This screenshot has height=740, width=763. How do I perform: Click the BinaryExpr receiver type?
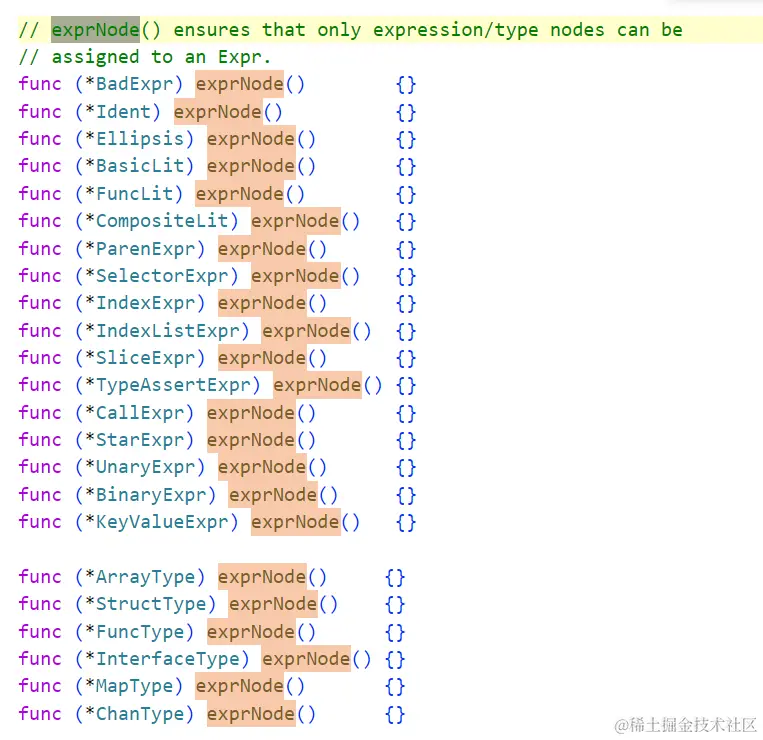click(x=151, y=495)
